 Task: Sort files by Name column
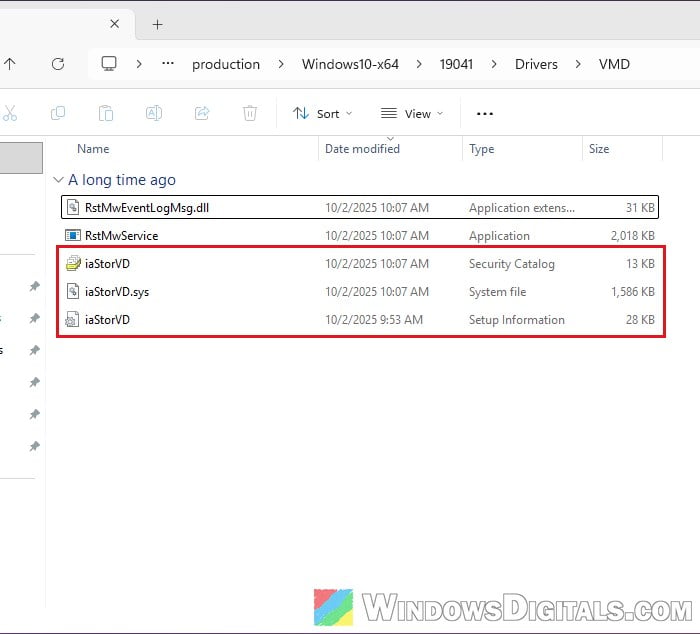(93, 149)
